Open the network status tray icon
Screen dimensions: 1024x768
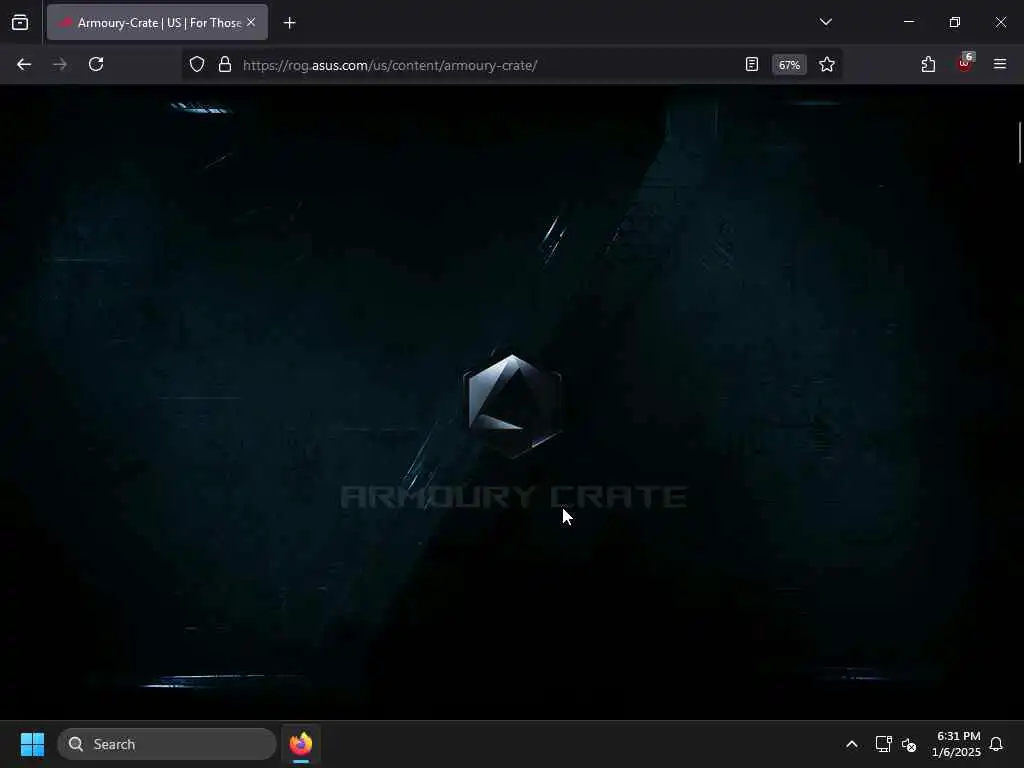click(x=883, y=744)
